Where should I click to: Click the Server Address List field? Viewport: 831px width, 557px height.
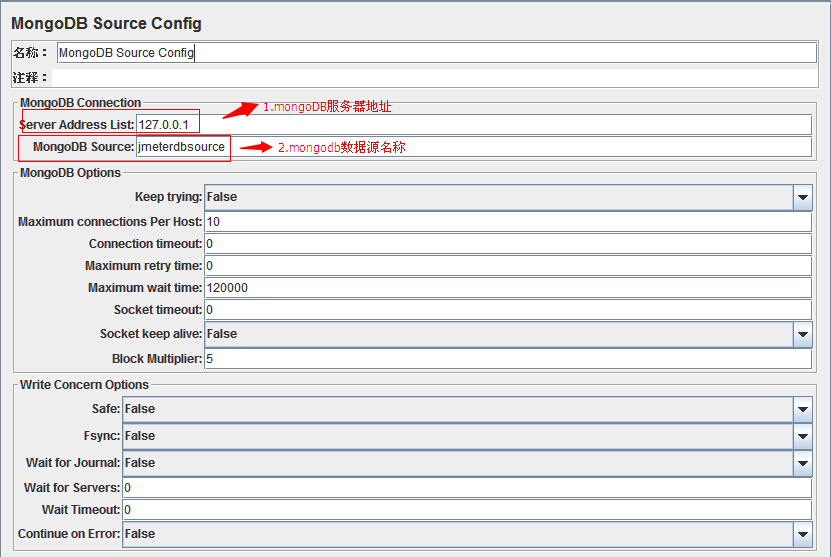click(473, 125)
